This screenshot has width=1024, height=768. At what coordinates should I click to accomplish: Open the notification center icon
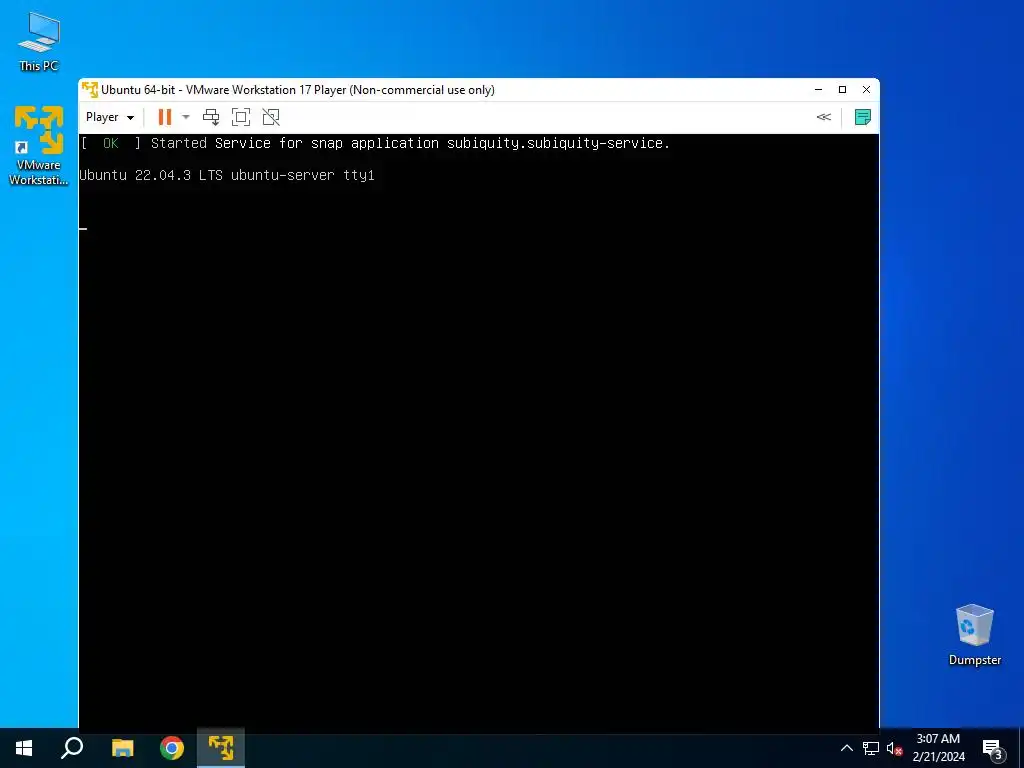[x=993, y=748]
